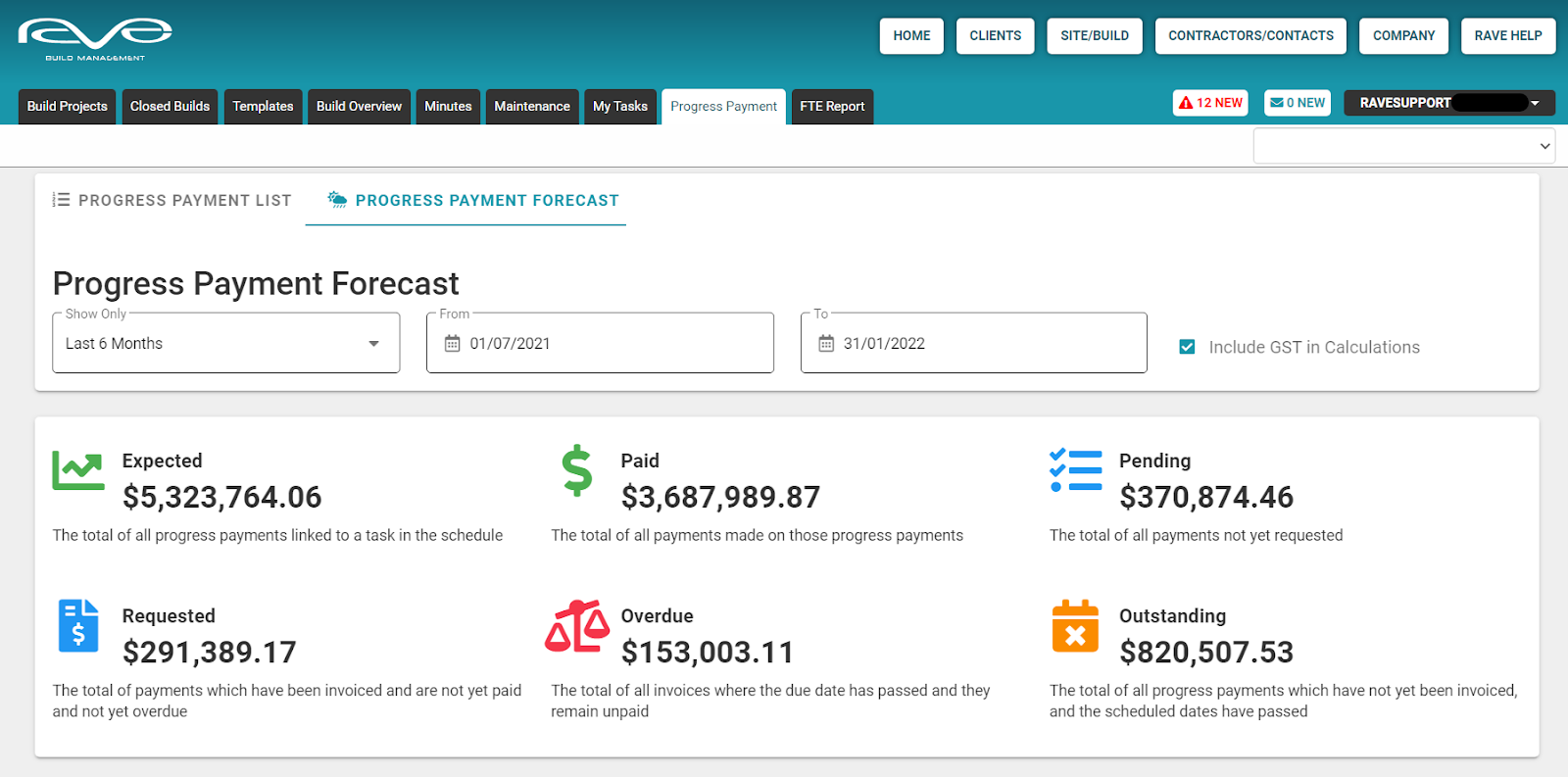
Task: Click the CONTRACTORS/CONTACTS button
Action: (1250, 36)
